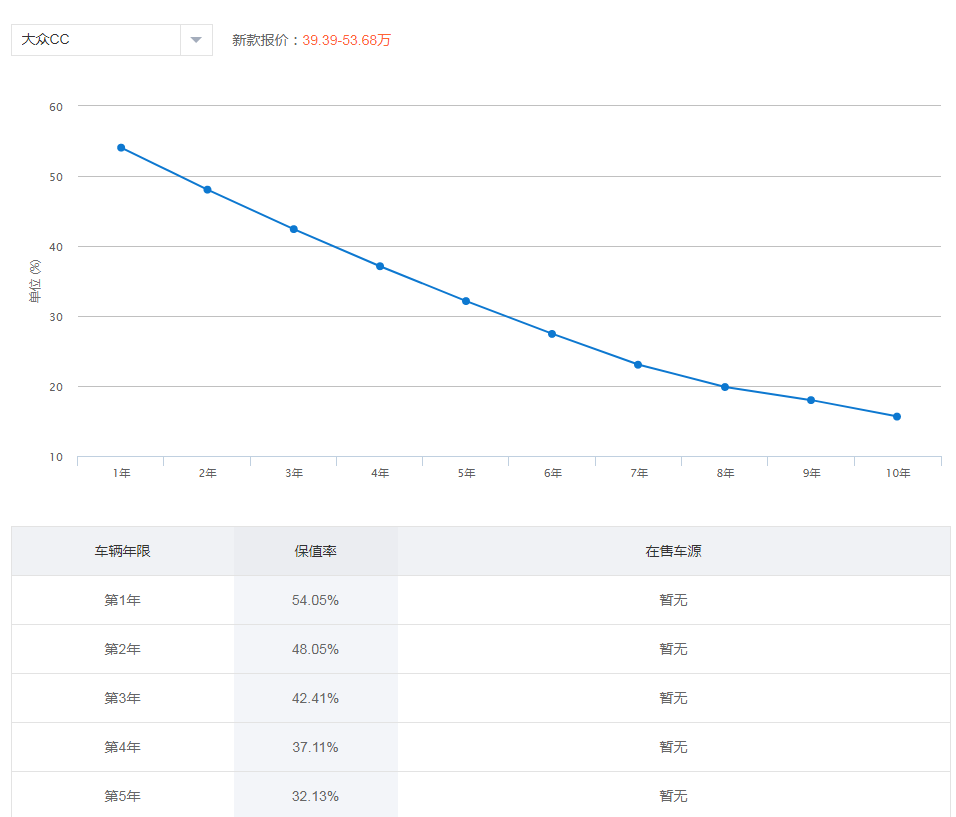
Task: Click the 第3年 row label
Action: (x=123, y=698)
